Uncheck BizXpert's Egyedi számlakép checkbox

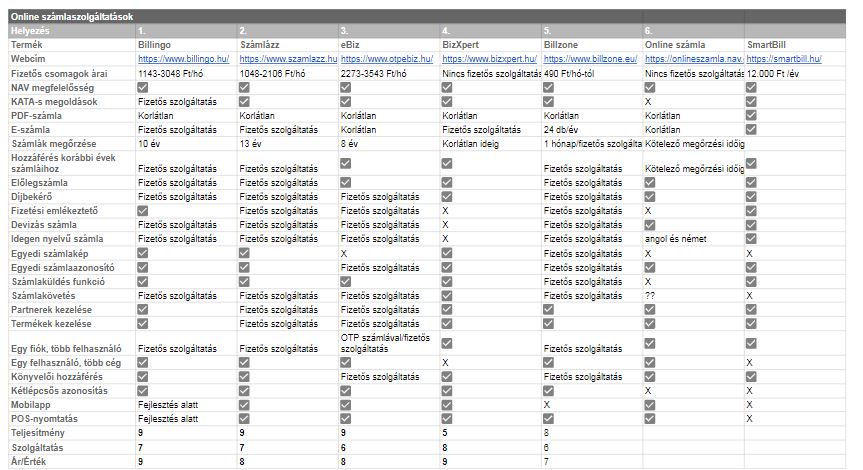pos(448,254)
